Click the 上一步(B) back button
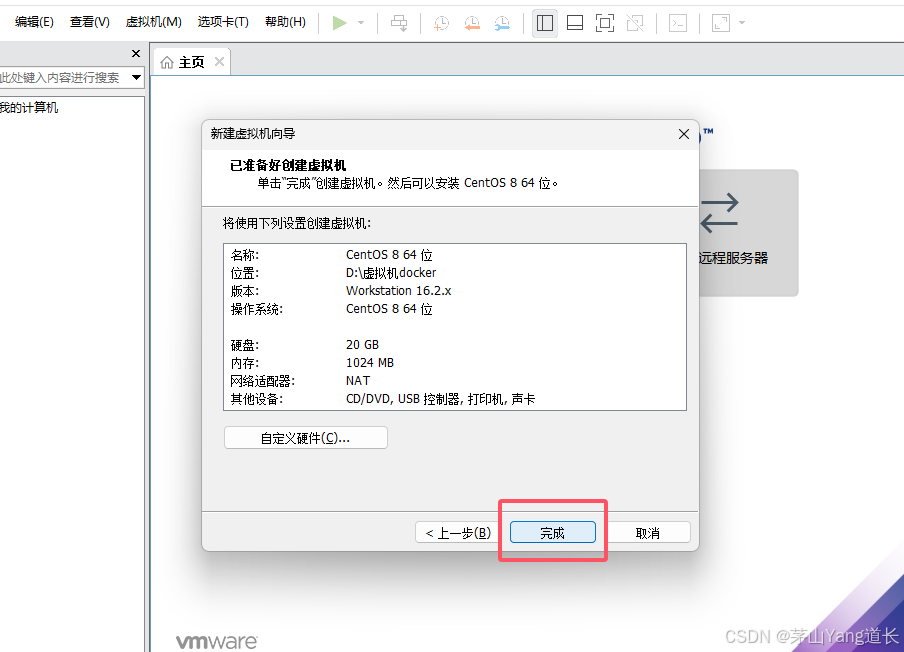The width and height of the screenshot is (904, 652). (458, 533)
